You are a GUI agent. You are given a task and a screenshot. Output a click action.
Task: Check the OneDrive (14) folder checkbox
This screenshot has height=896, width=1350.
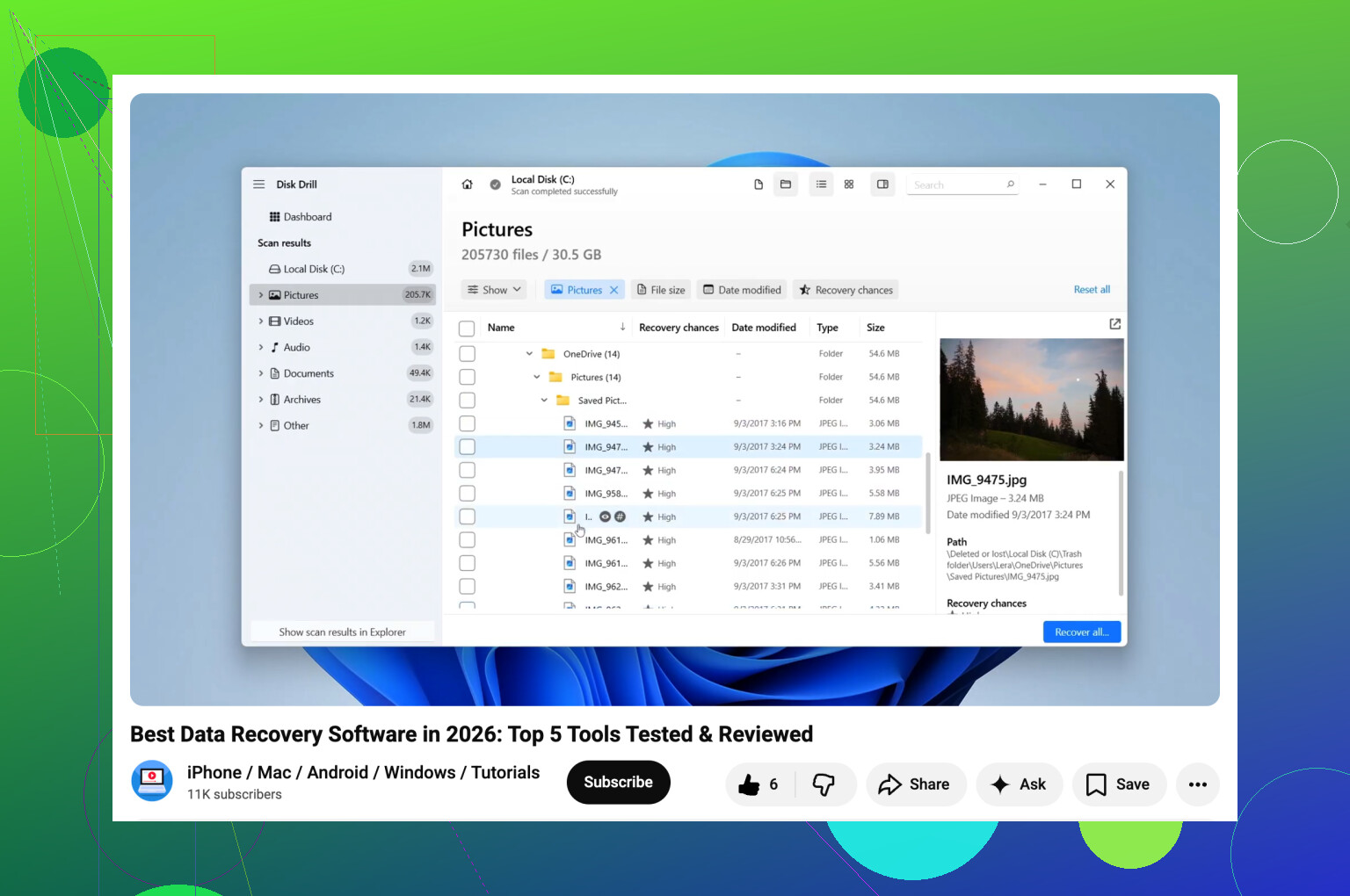coord(468,354)
